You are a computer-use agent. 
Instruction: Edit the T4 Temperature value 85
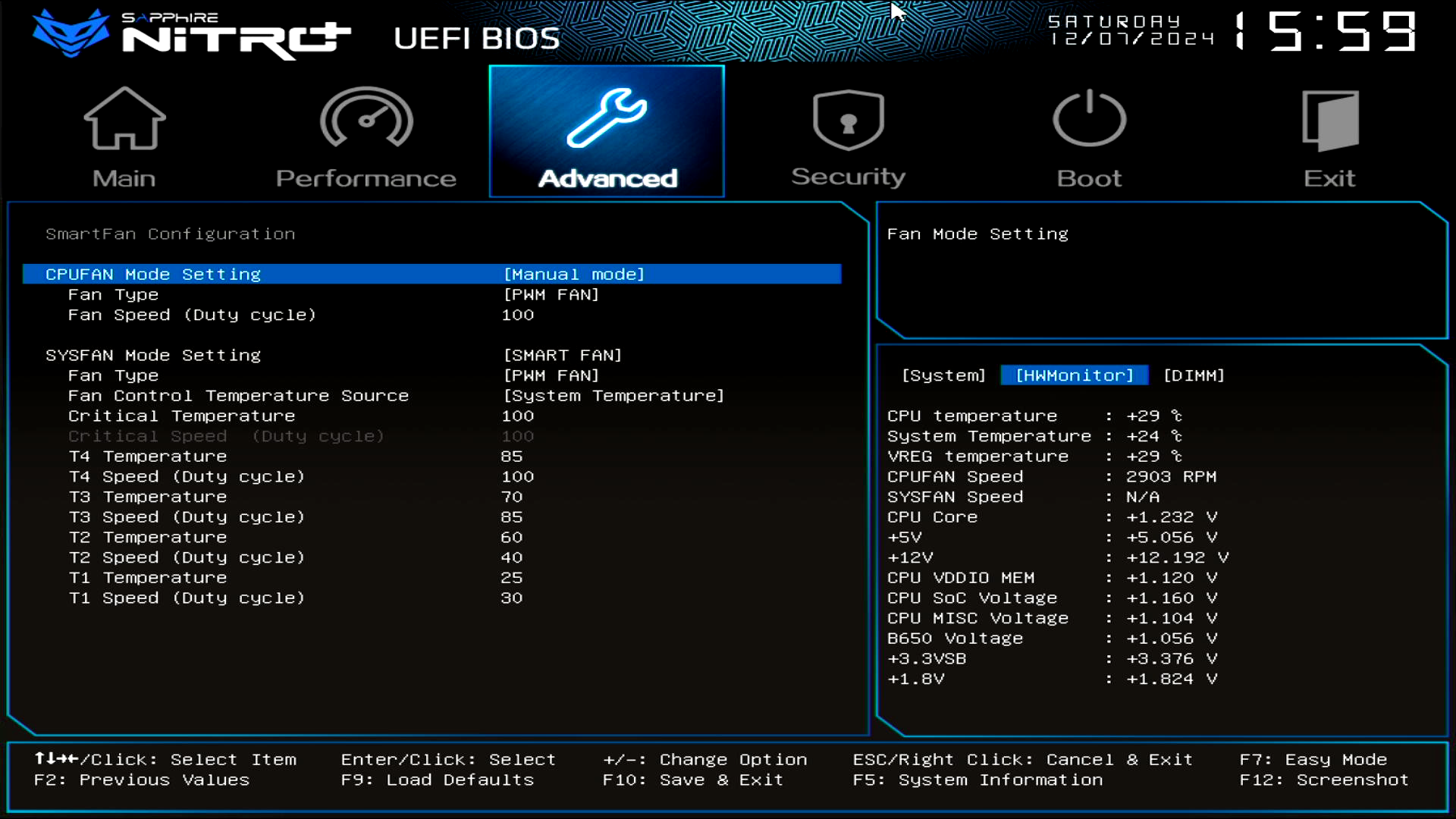[x=512, y=457]
